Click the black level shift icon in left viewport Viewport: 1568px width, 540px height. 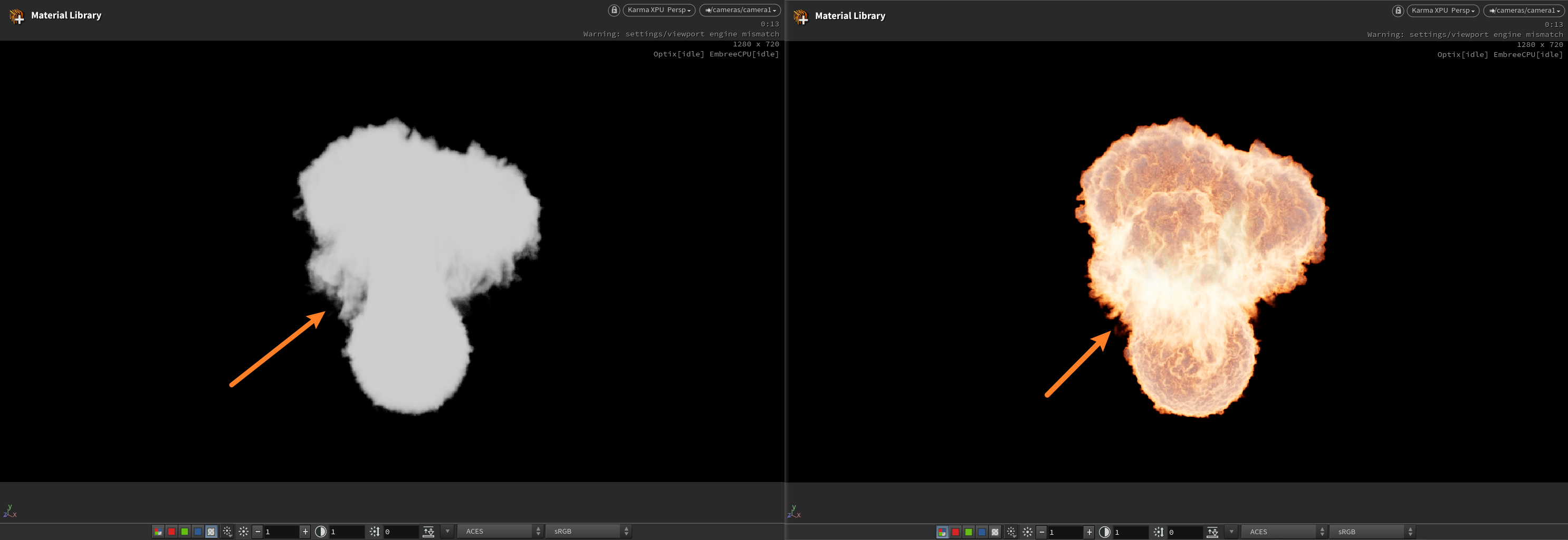click(375, 532)
